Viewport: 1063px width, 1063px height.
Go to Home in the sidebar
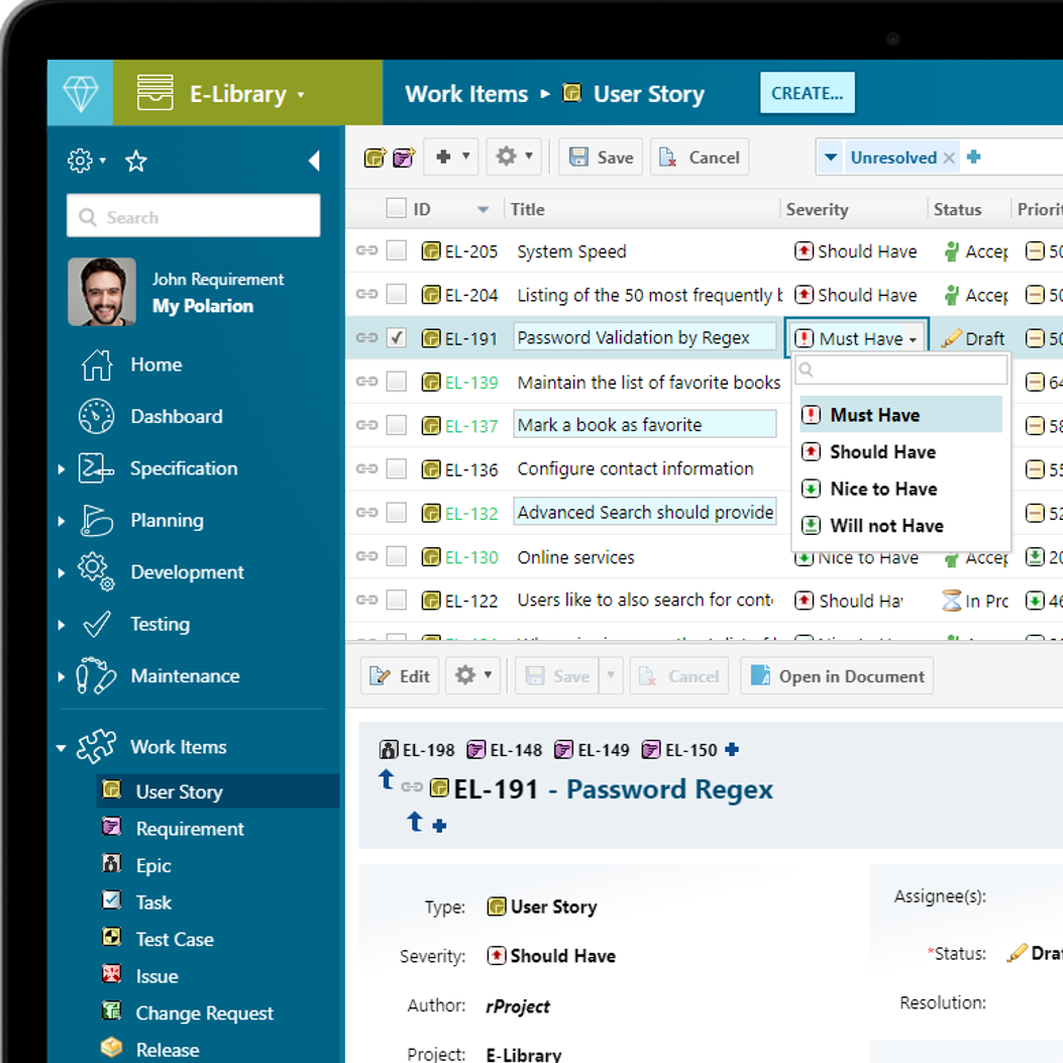(x=156, y=365)
